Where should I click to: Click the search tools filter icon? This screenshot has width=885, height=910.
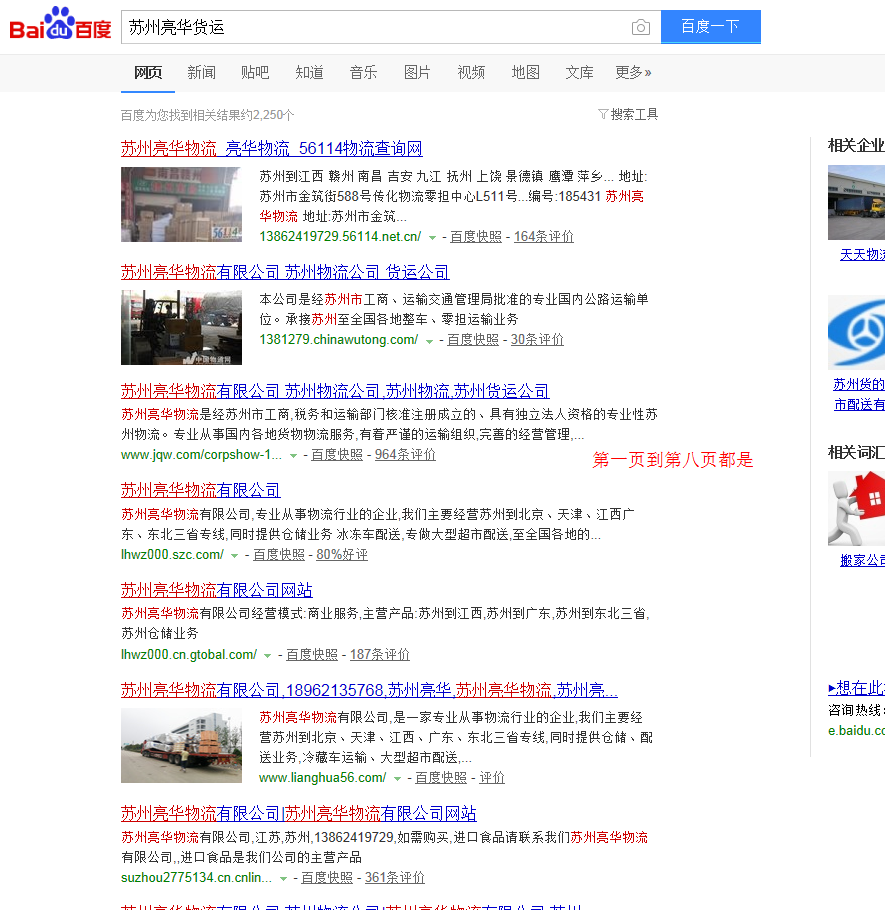point(603,114)
